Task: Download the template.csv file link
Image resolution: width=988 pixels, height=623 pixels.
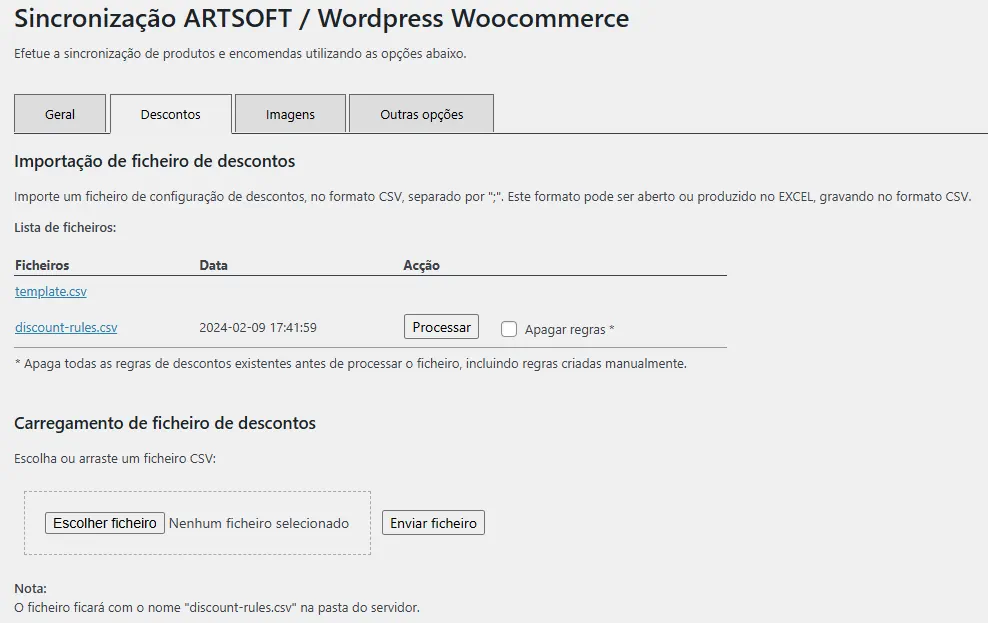Action: 51,292
